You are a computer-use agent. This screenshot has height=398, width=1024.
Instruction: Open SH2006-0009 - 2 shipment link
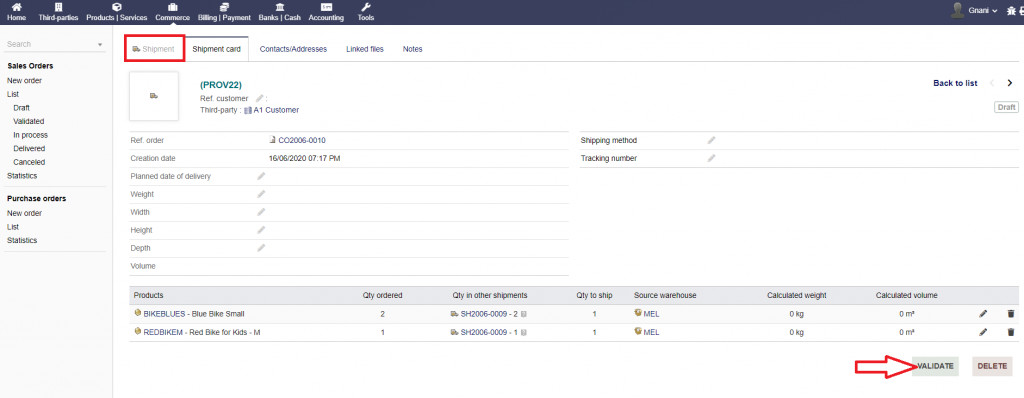click(489, 314)
